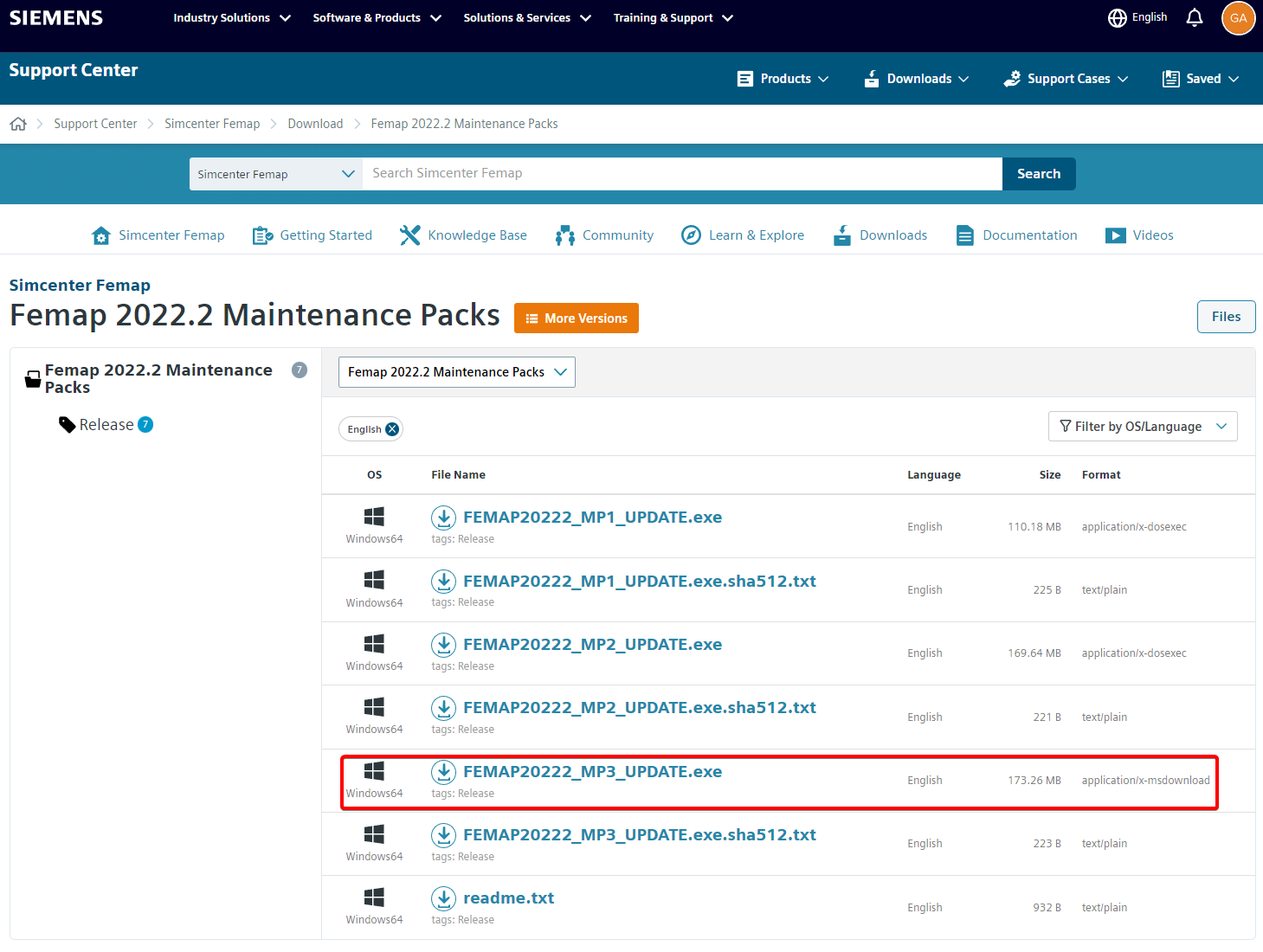Open the Simcenter Femap breadcrumb link
Screen dimensions: 1263x952
212,124
